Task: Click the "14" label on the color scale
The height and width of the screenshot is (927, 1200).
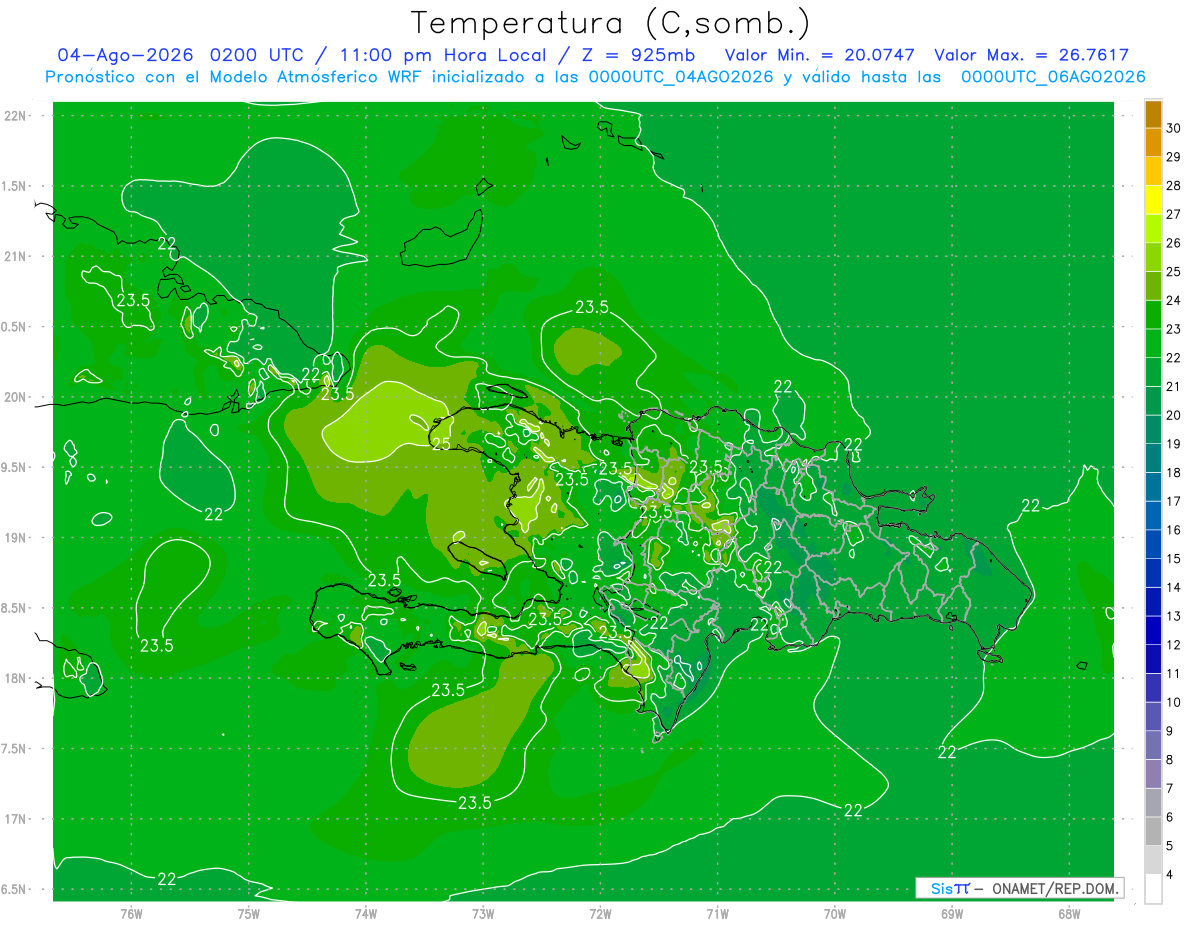Action: coord(1175,588)
